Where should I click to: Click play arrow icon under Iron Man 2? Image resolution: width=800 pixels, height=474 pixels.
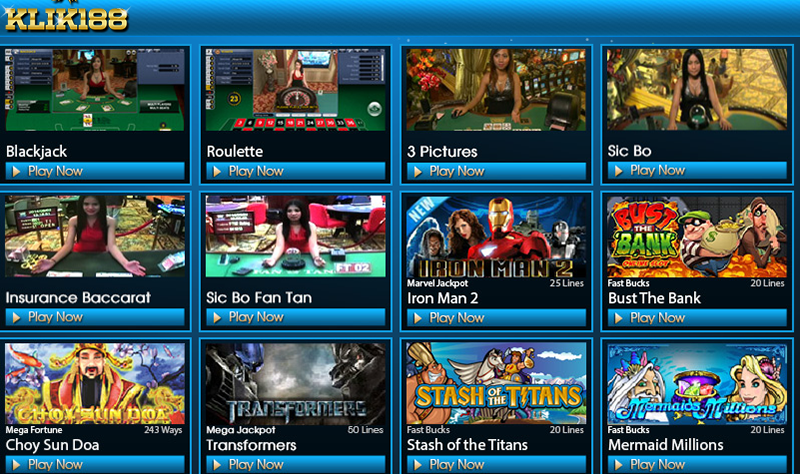[418, 318]
